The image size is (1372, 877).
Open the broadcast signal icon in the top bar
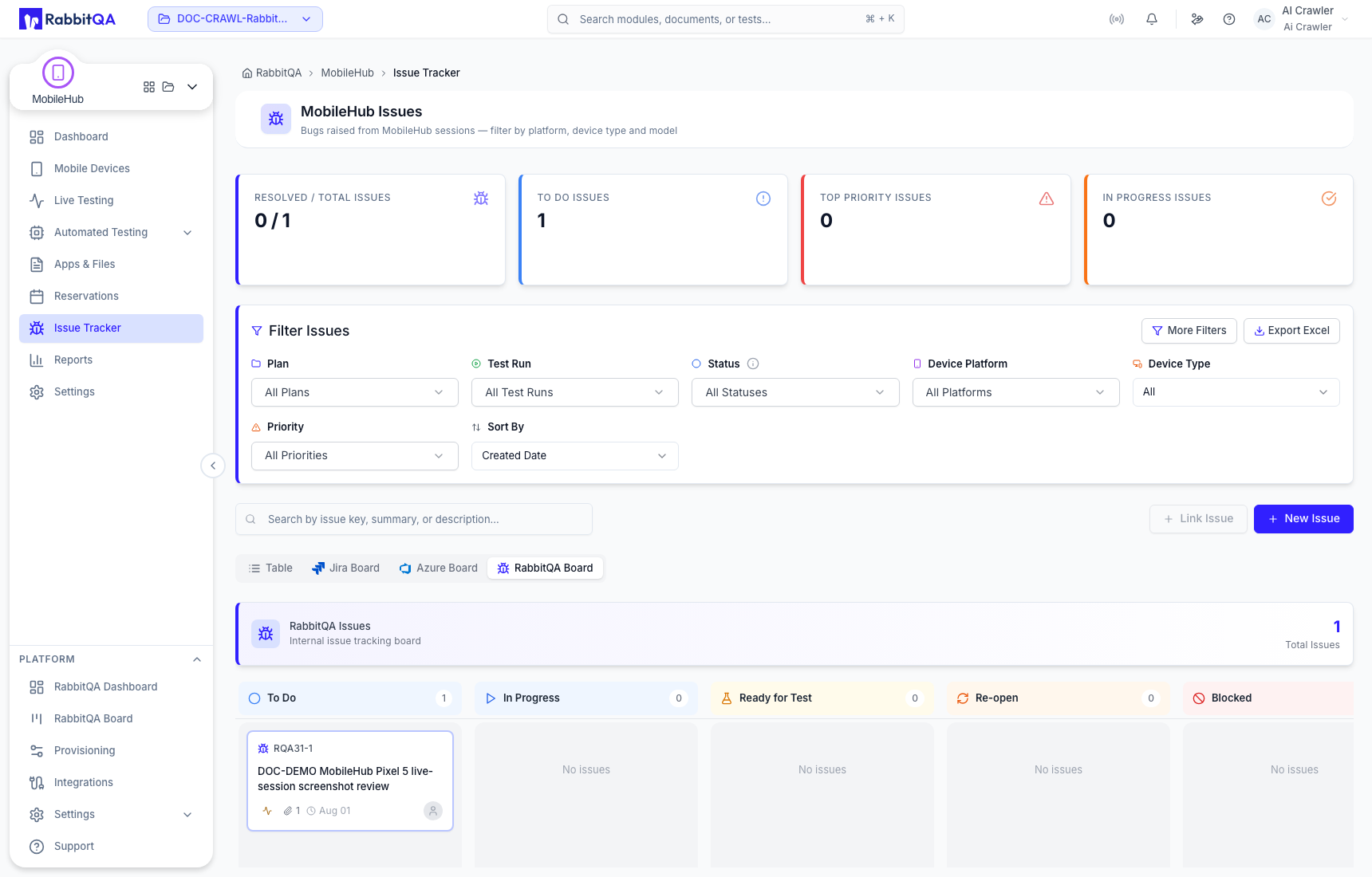tap(1117, 19)
